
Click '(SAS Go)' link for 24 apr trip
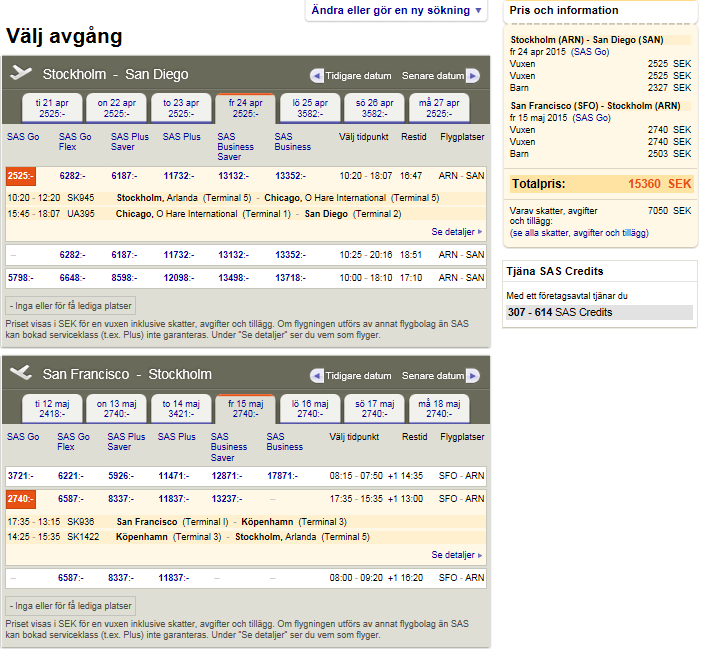(x=590, y=52)
